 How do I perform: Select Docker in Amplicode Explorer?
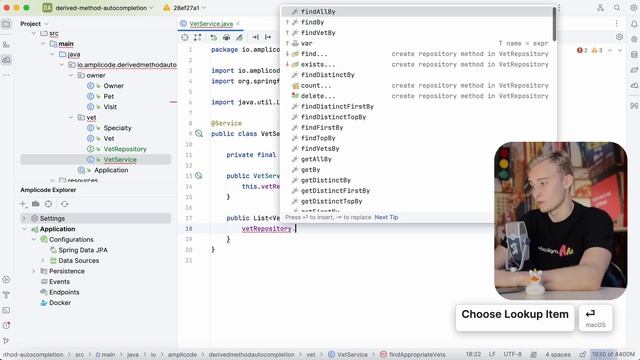tap(60, 303)
